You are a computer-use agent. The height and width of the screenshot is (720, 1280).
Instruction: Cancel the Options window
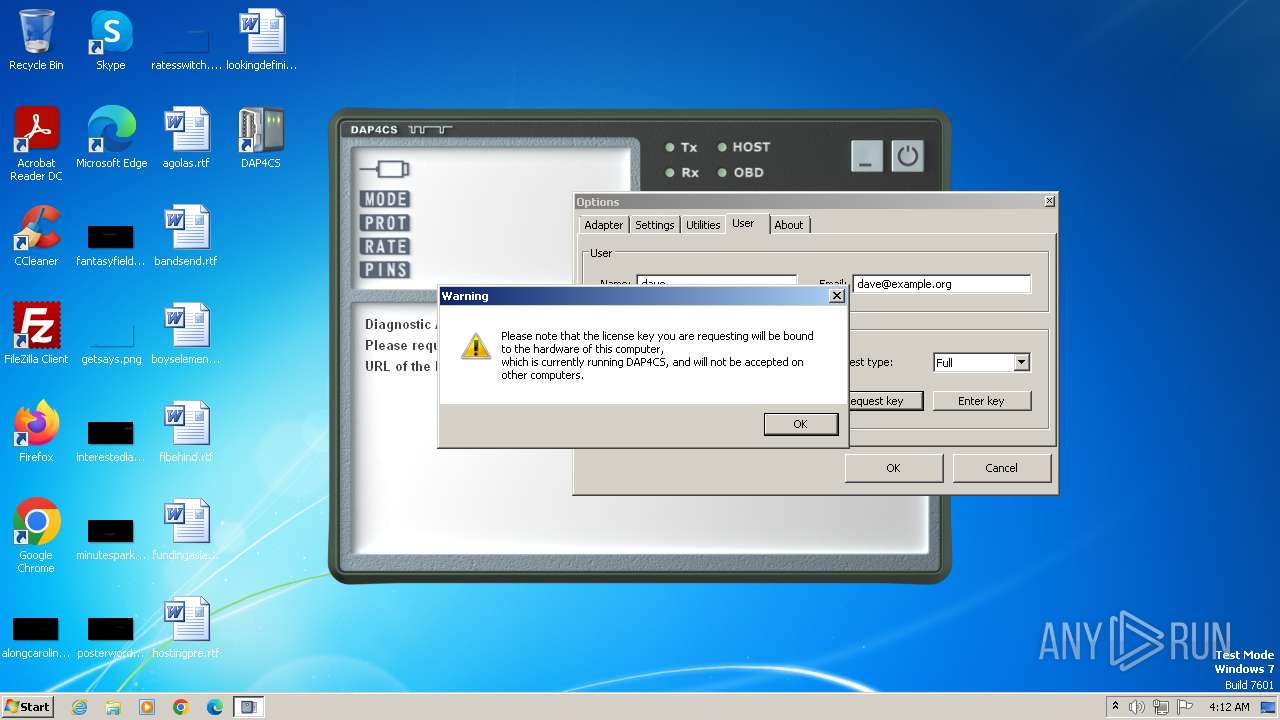coord(1001,468)
